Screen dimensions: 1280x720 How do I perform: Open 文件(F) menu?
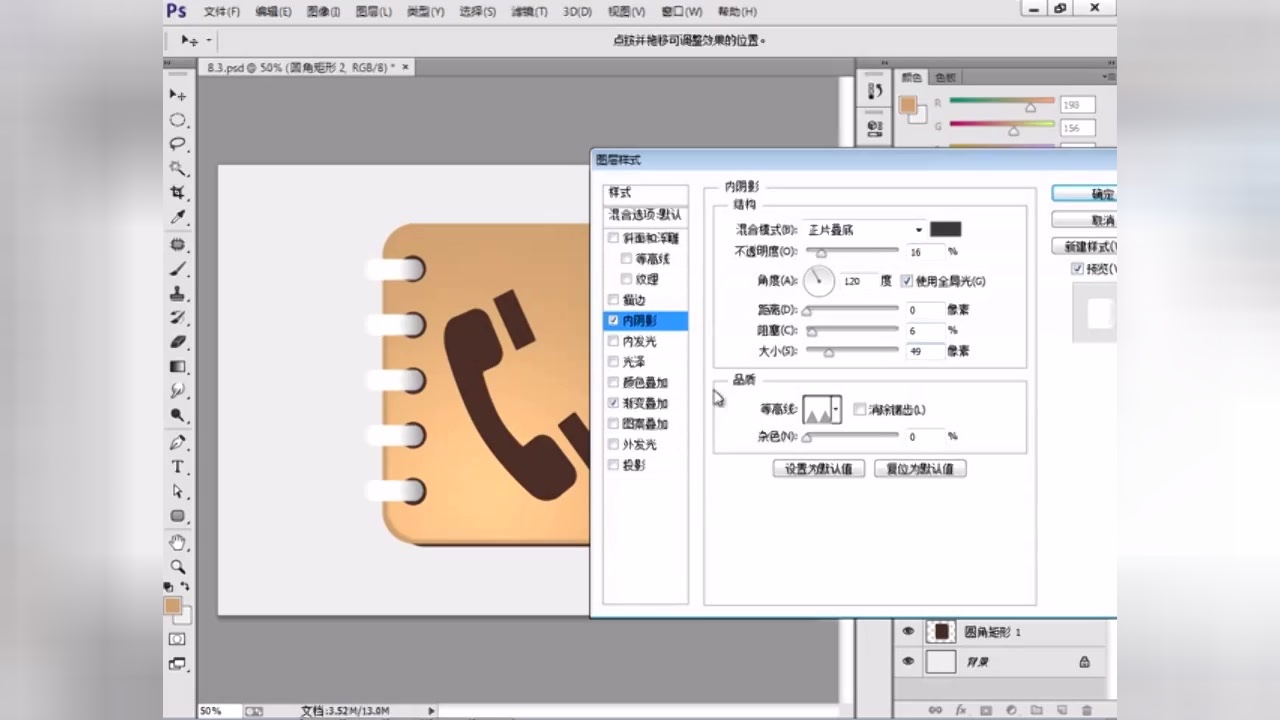[222, 12]
